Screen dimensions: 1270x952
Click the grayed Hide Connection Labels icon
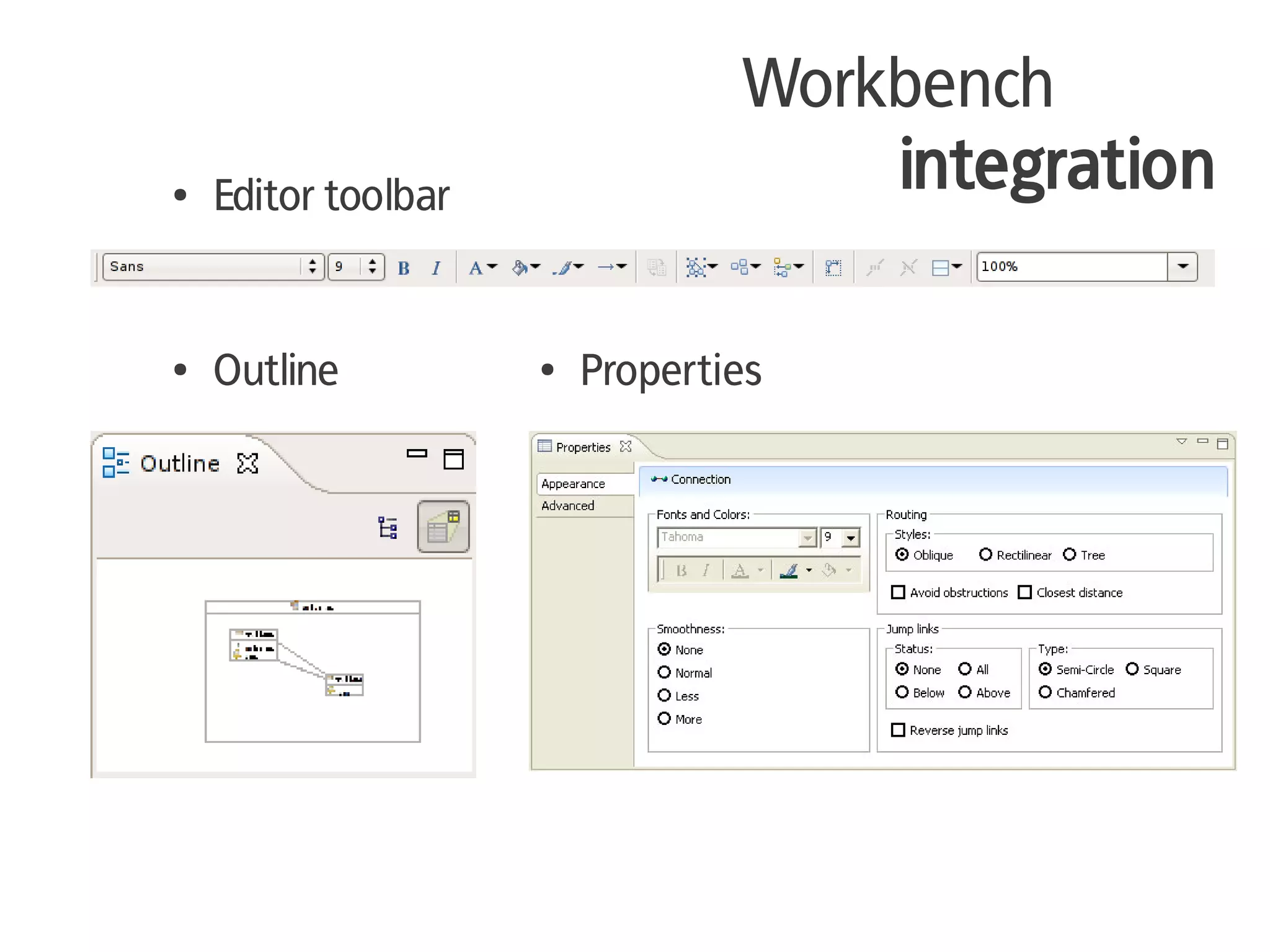click(x=908, y=268)
